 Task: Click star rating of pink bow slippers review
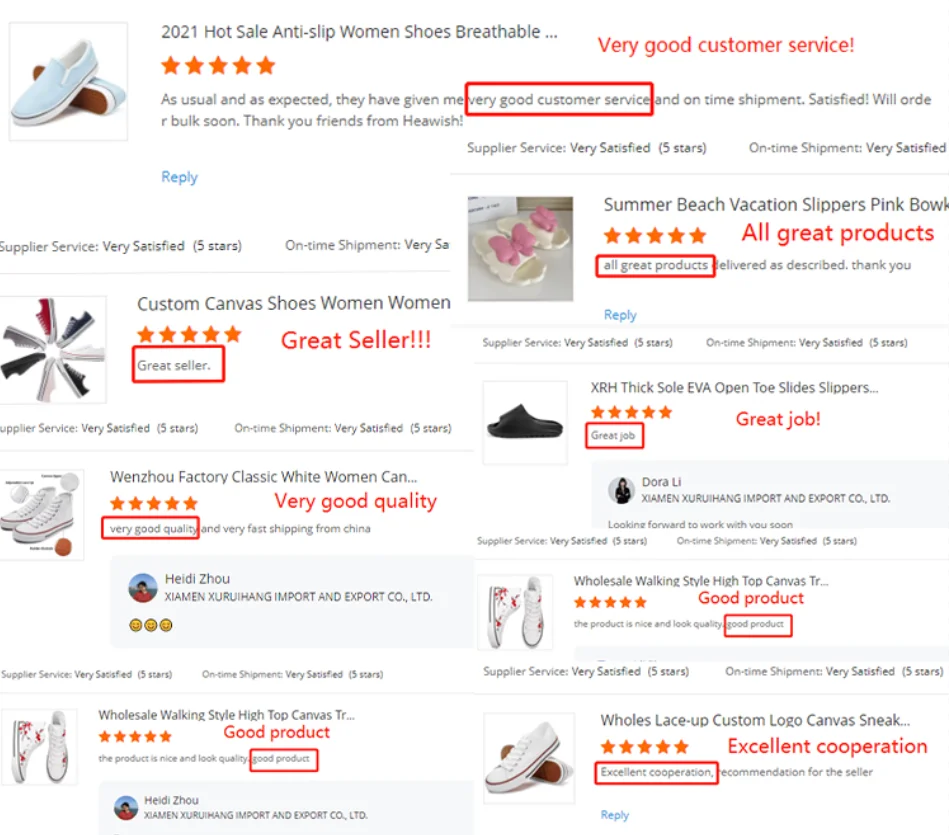(655, 236)
